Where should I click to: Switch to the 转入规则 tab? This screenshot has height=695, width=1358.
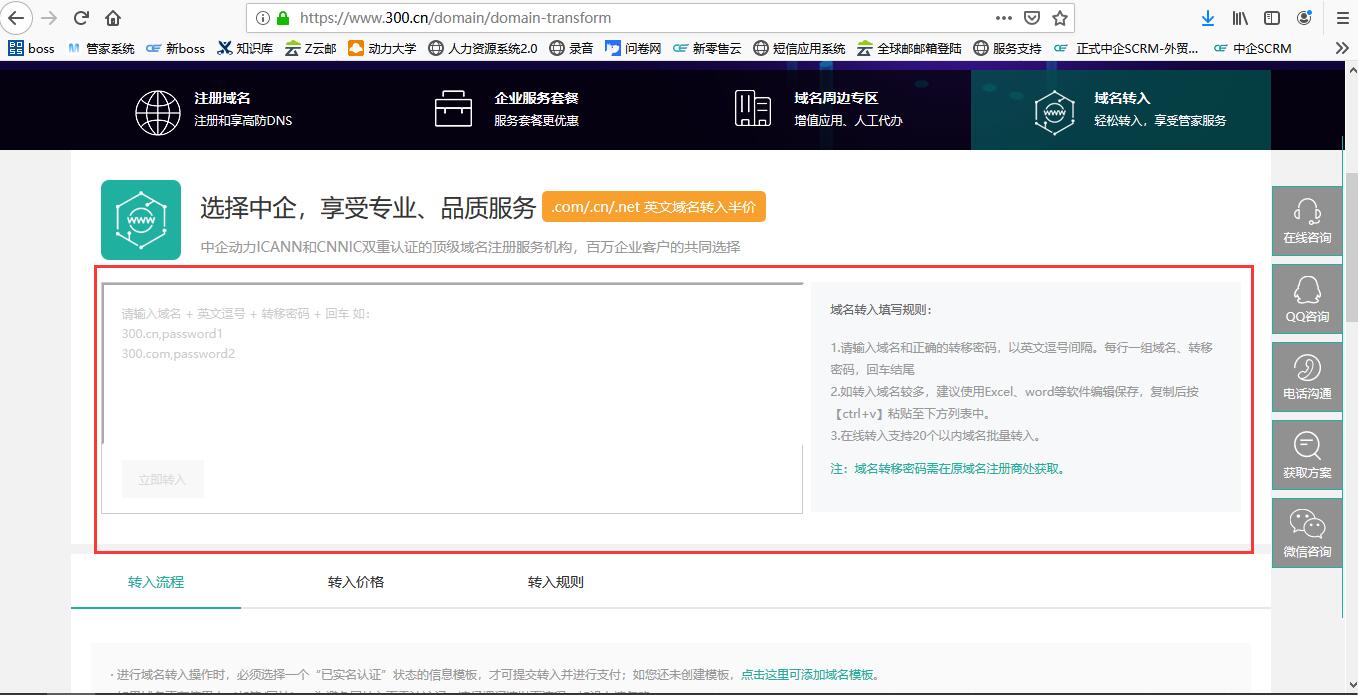click(x=556, y=582)
